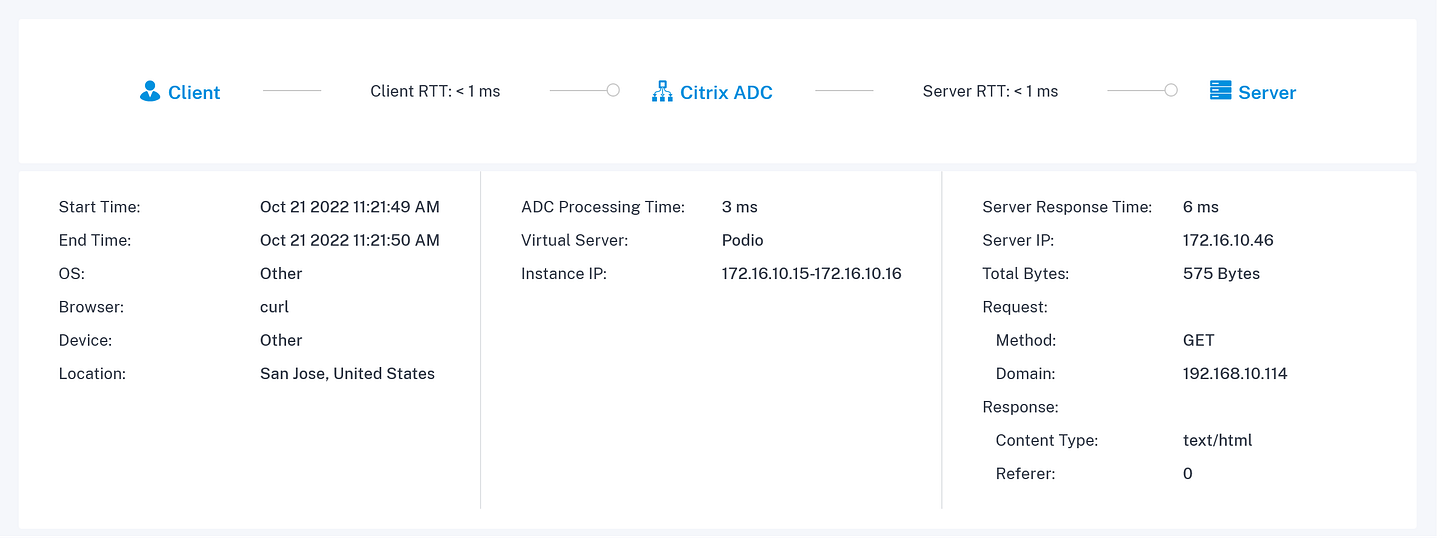1456x543 pixels.
Task: Click the Server rack icon
Action: pyautogui.click(x=1220, y=91)
